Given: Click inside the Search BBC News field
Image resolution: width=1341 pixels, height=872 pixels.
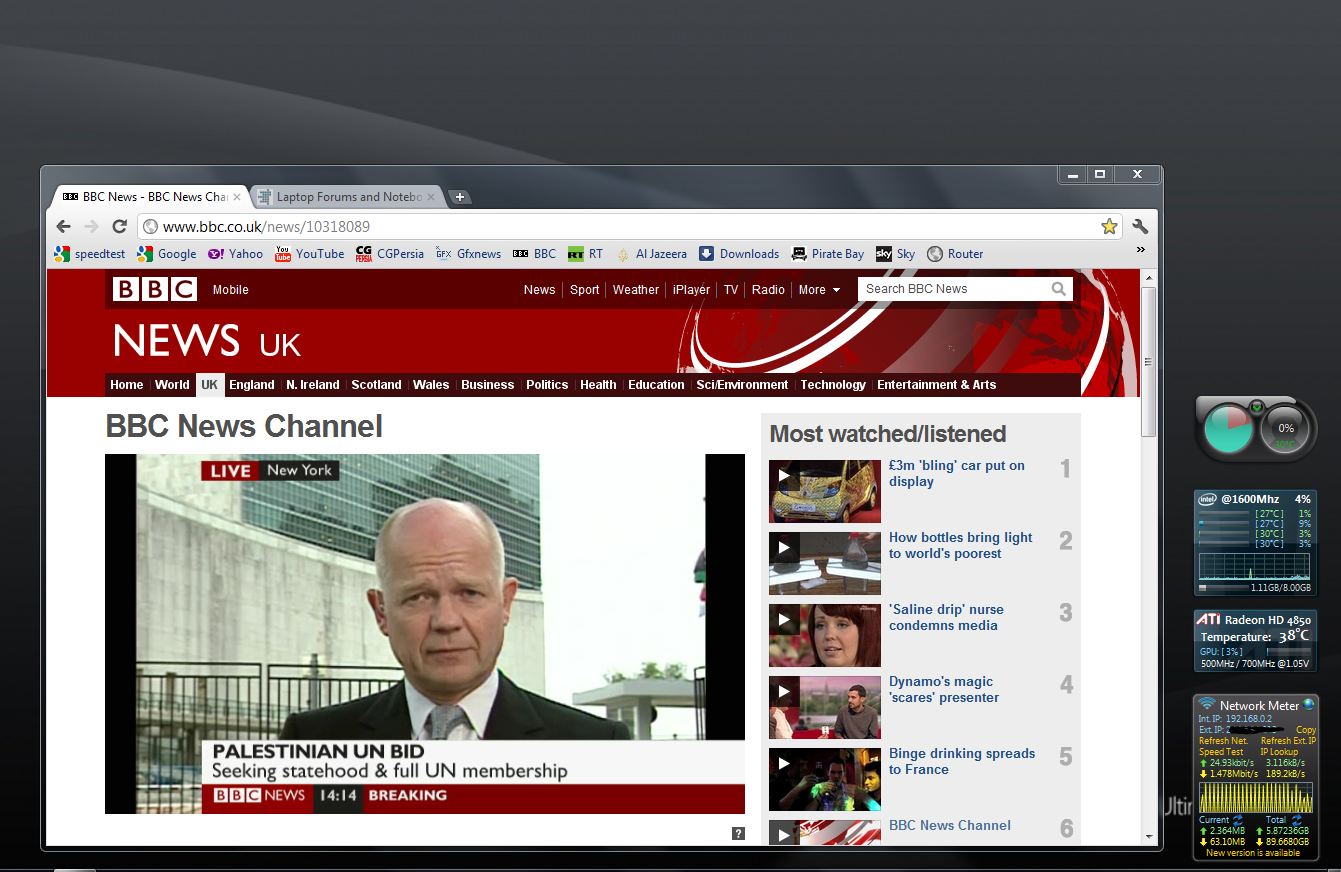Looking at the screenshot, I should (x=955, y=289).
